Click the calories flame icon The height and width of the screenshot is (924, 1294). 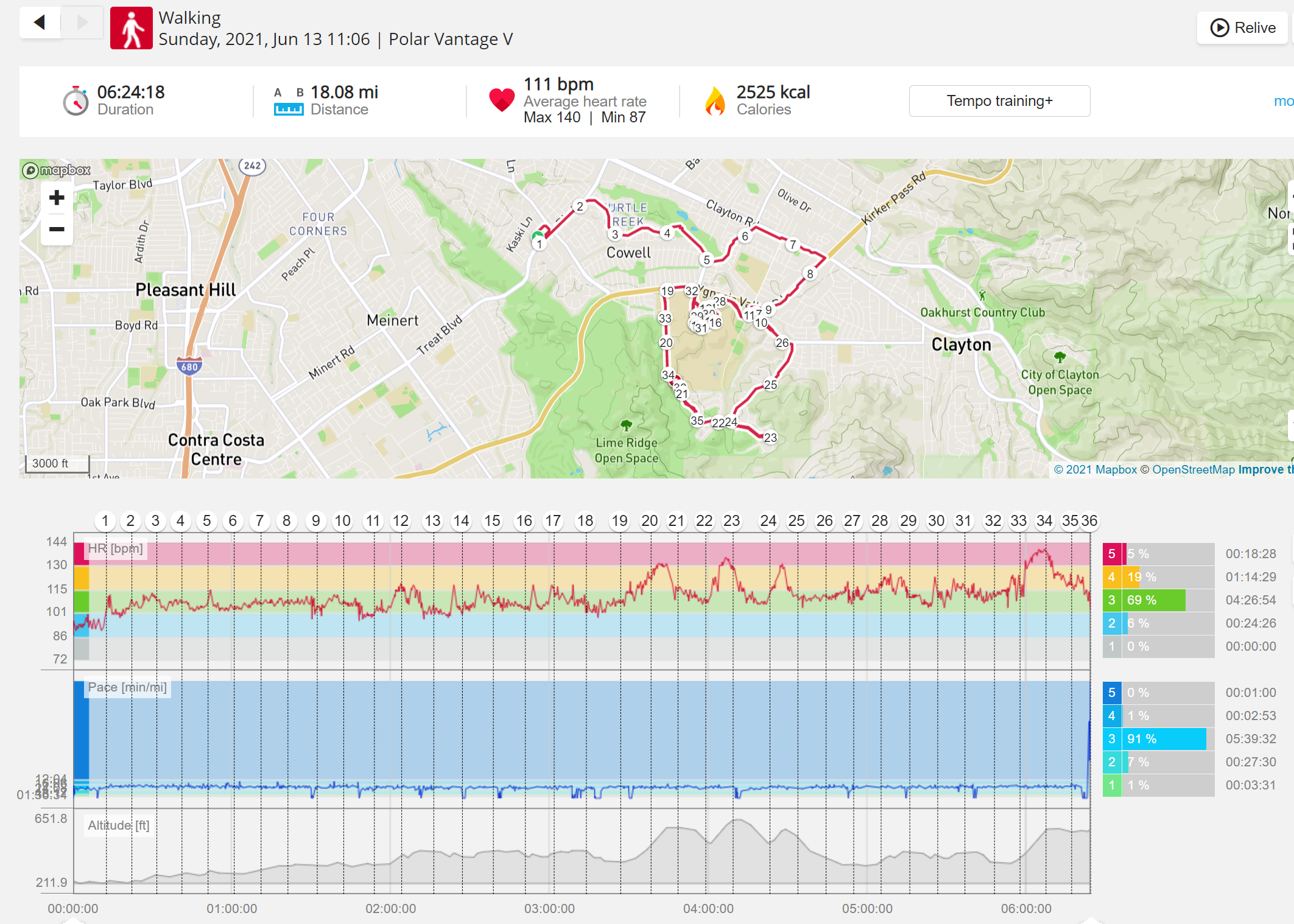(715, 100)
